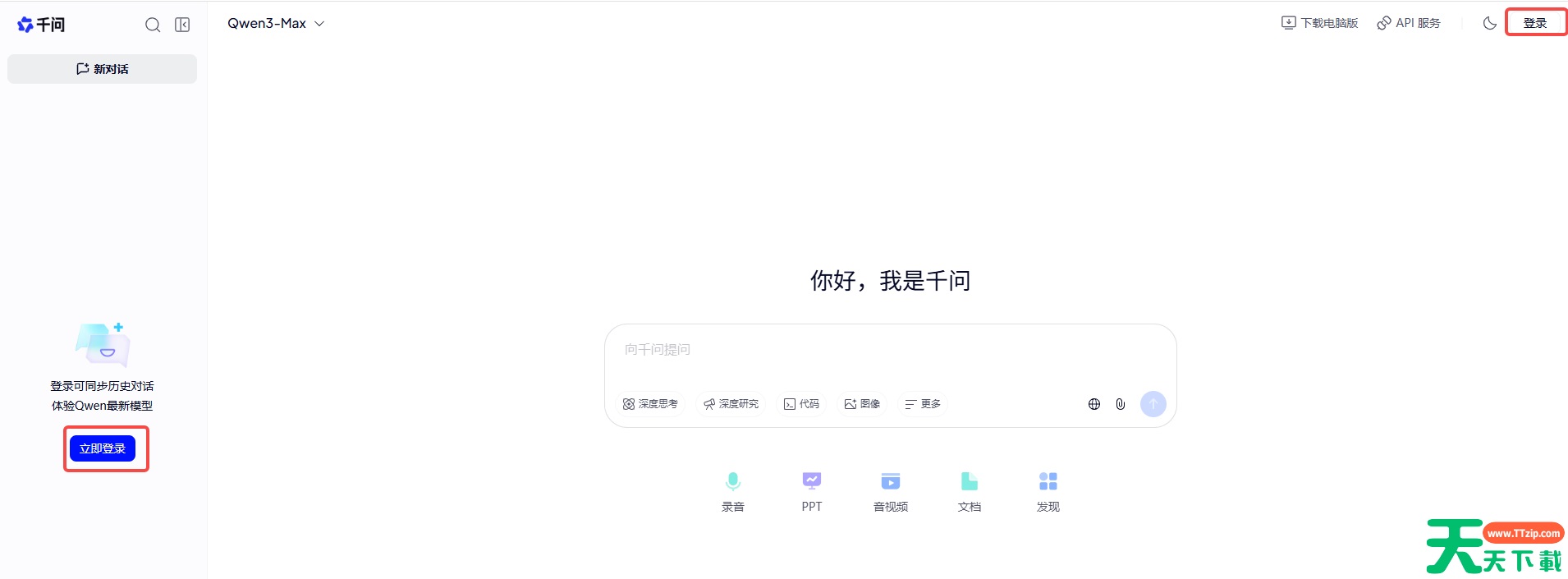The height and width of the screenshot is (579, 1568).
Task: Start a 新对话 conversation
Action: point(102,69)
